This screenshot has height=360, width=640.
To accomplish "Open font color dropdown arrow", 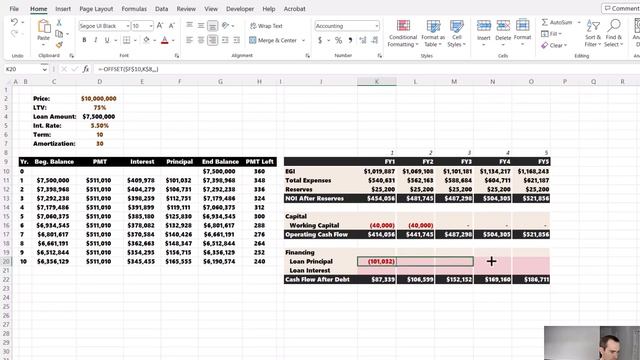I will [x=173, y=40].
